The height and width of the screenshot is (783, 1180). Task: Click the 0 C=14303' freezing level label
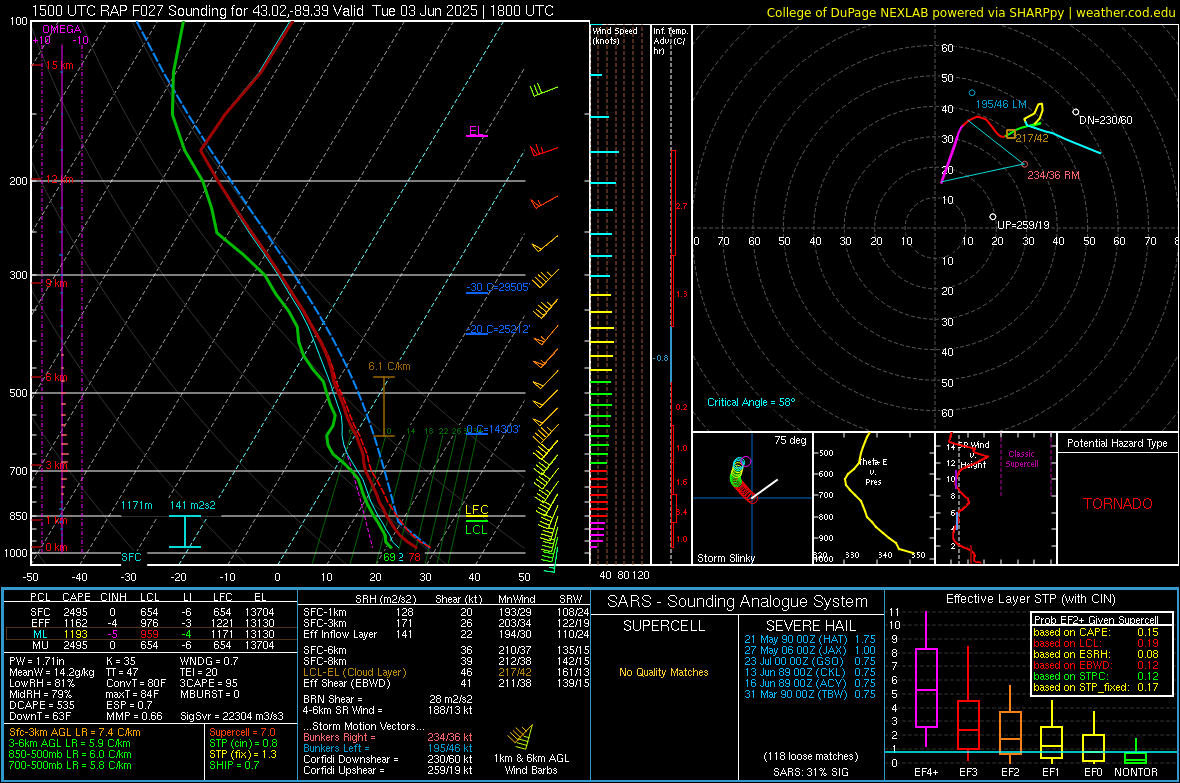pos(493,429)
